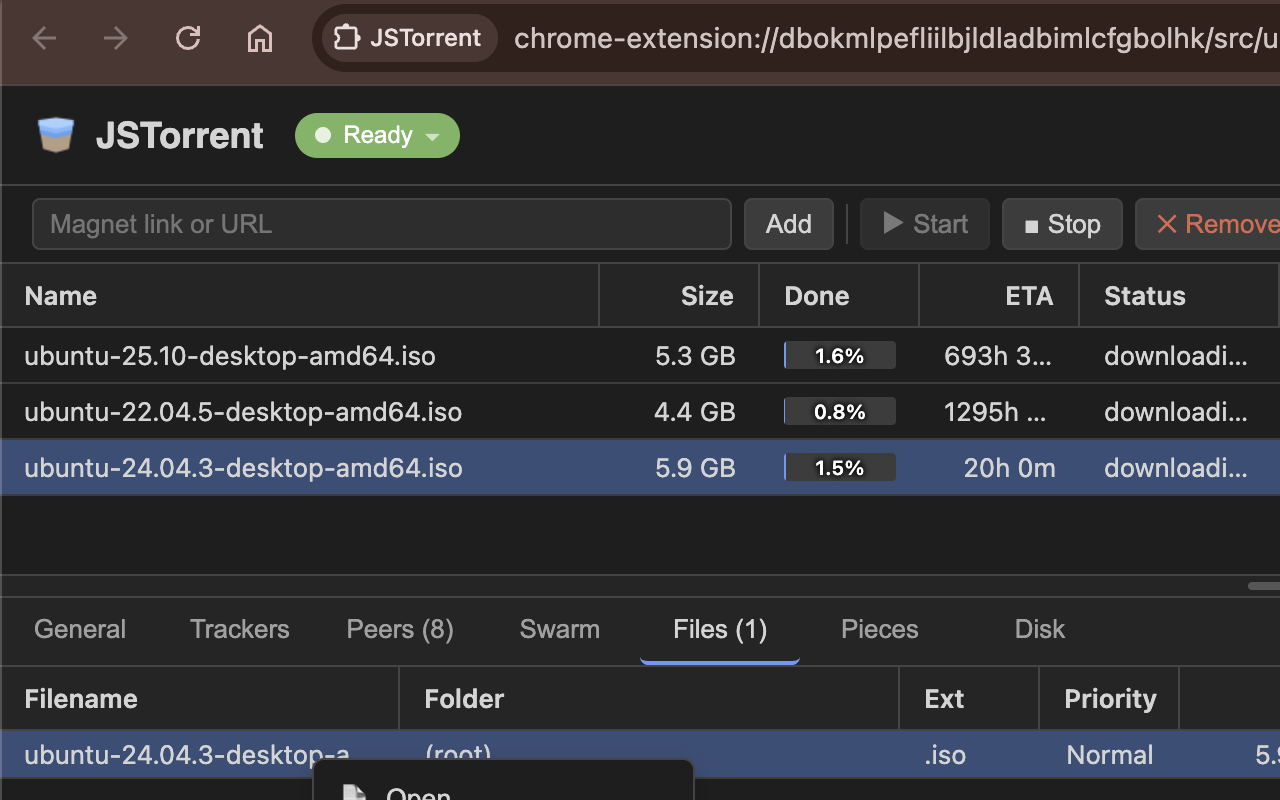1280x800 pixels.
Task: Click the Normal priority cell
Action: pos(1109,755)
